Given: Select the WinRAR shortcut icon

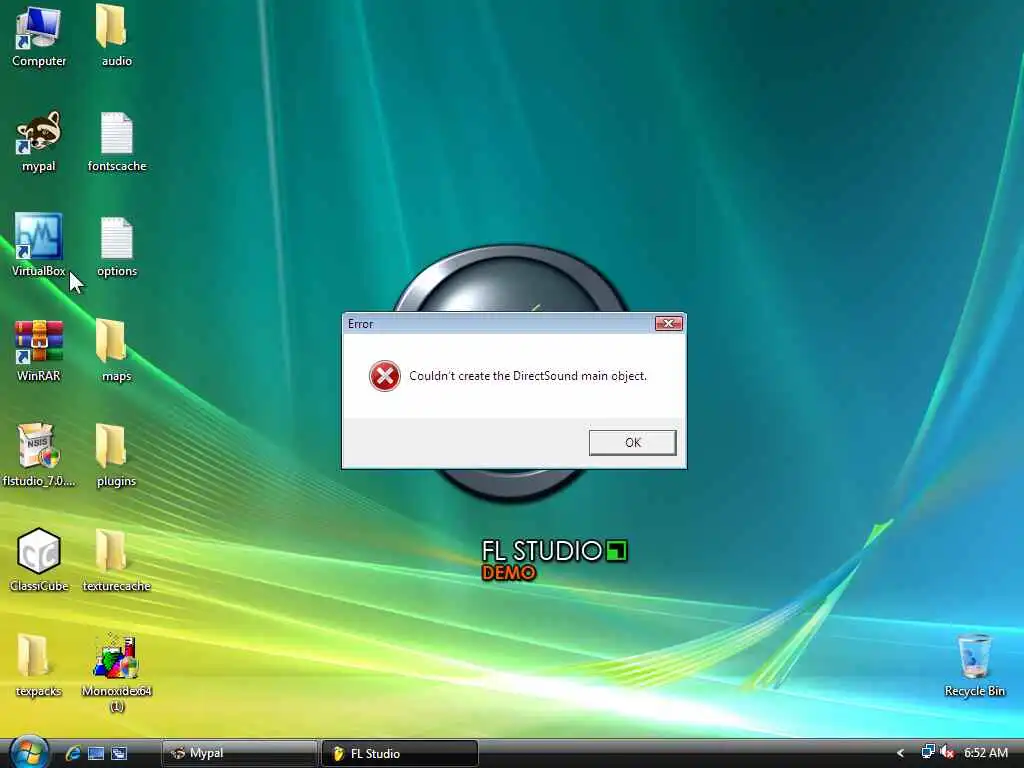Looking at the screenshot, I should pyautogui.click(x=39, y=351).
